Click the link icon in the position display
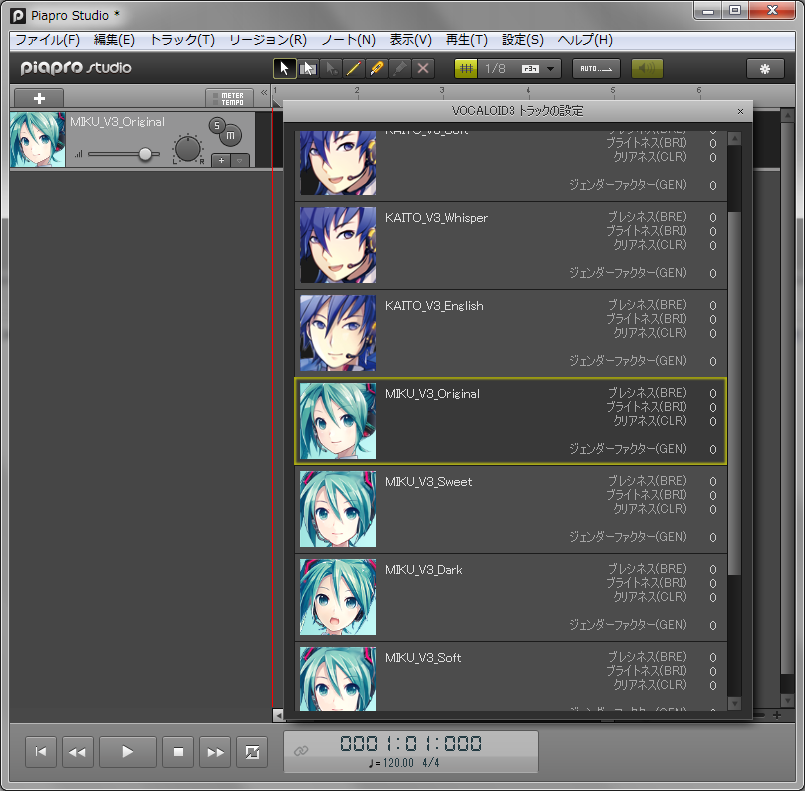805x791 pixels. [x=301, y=751]
